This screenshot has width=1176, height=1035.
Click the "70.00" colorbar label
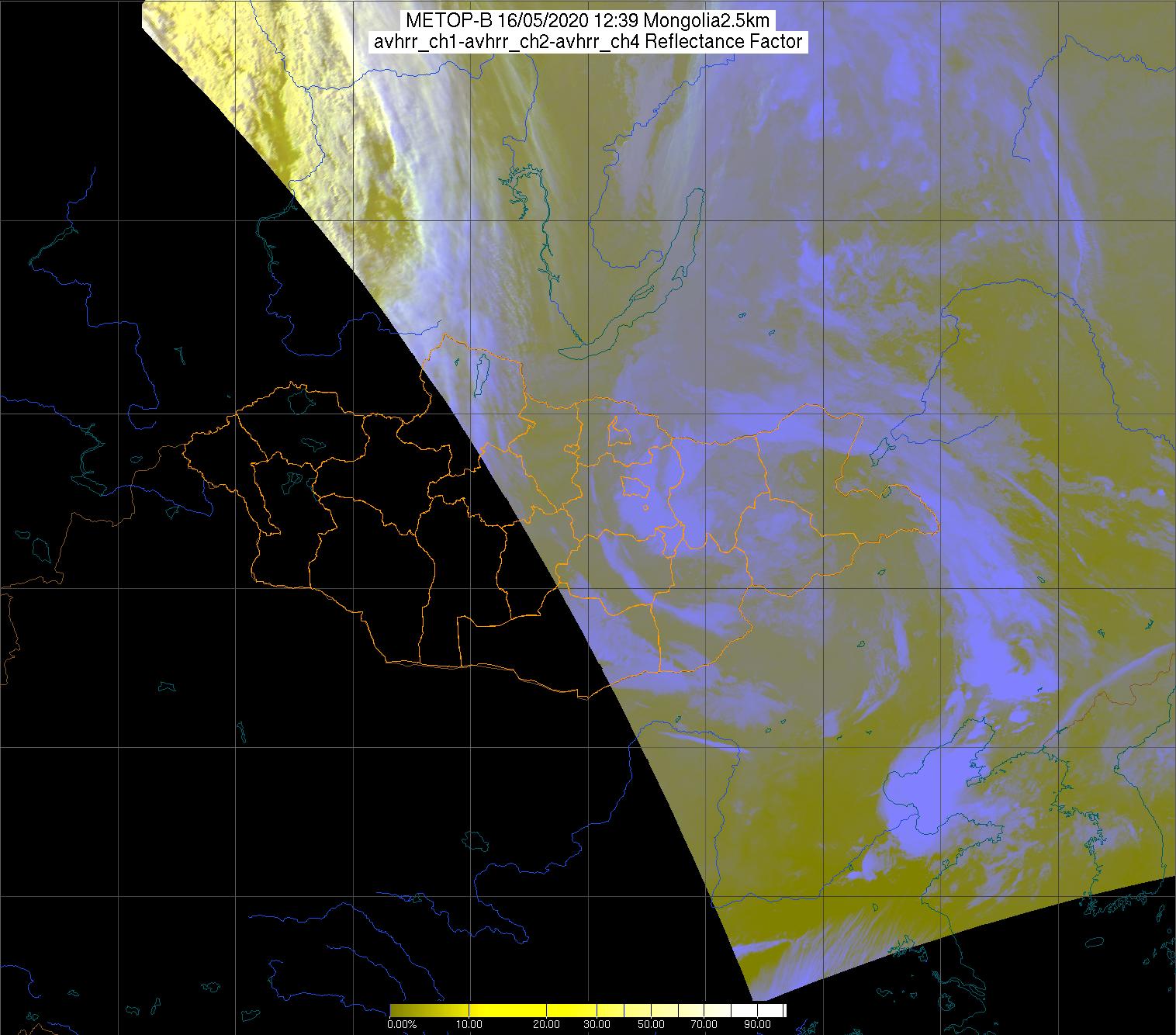coord(704,1024)
